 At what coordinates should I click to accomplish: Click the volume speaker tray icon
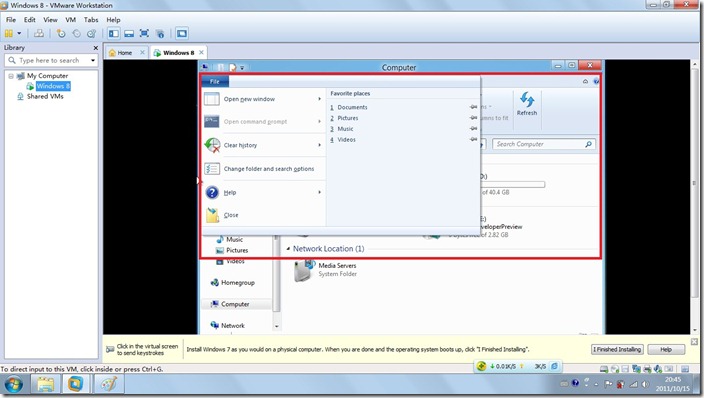645,384
